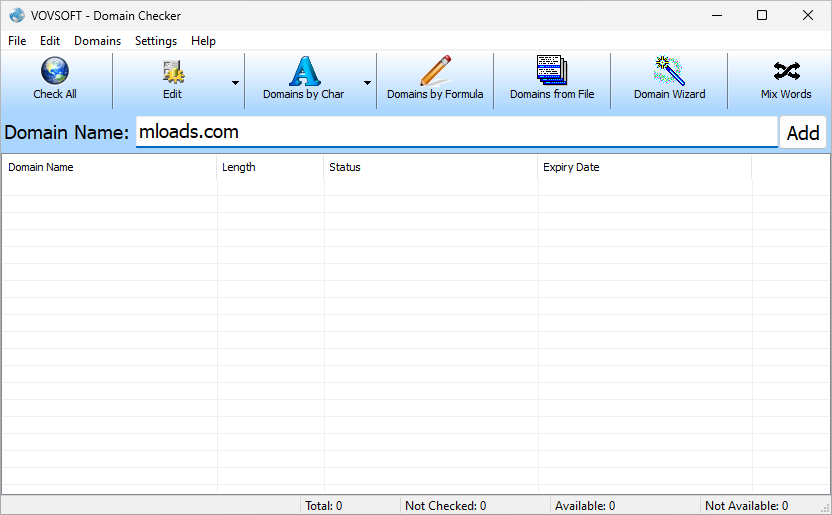Click the Check All globe icon
The image size is (832, 515).
pos(55,71)
